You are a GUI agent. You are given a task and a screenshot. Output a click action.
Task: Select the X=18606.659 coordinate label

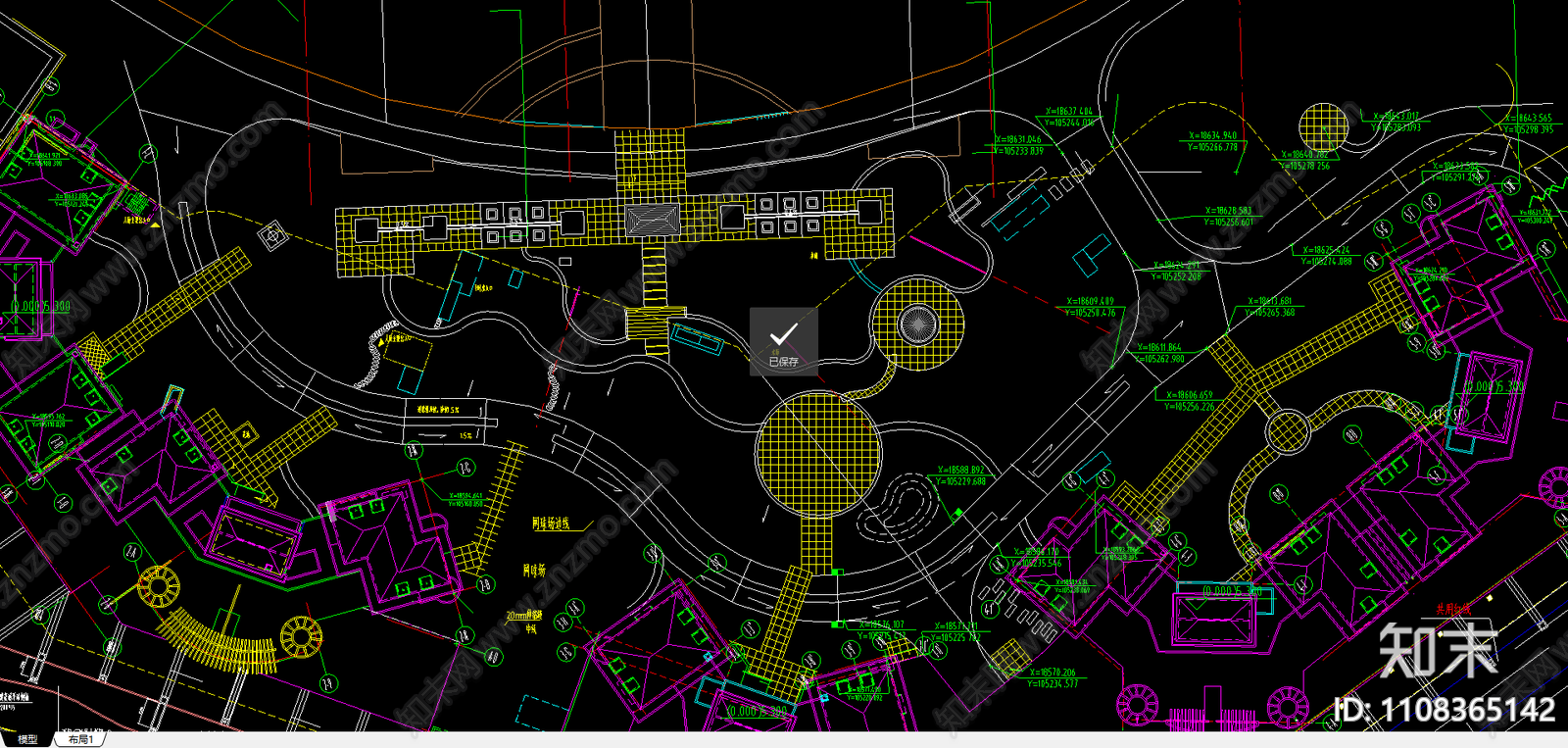(x=1189, y=395)
